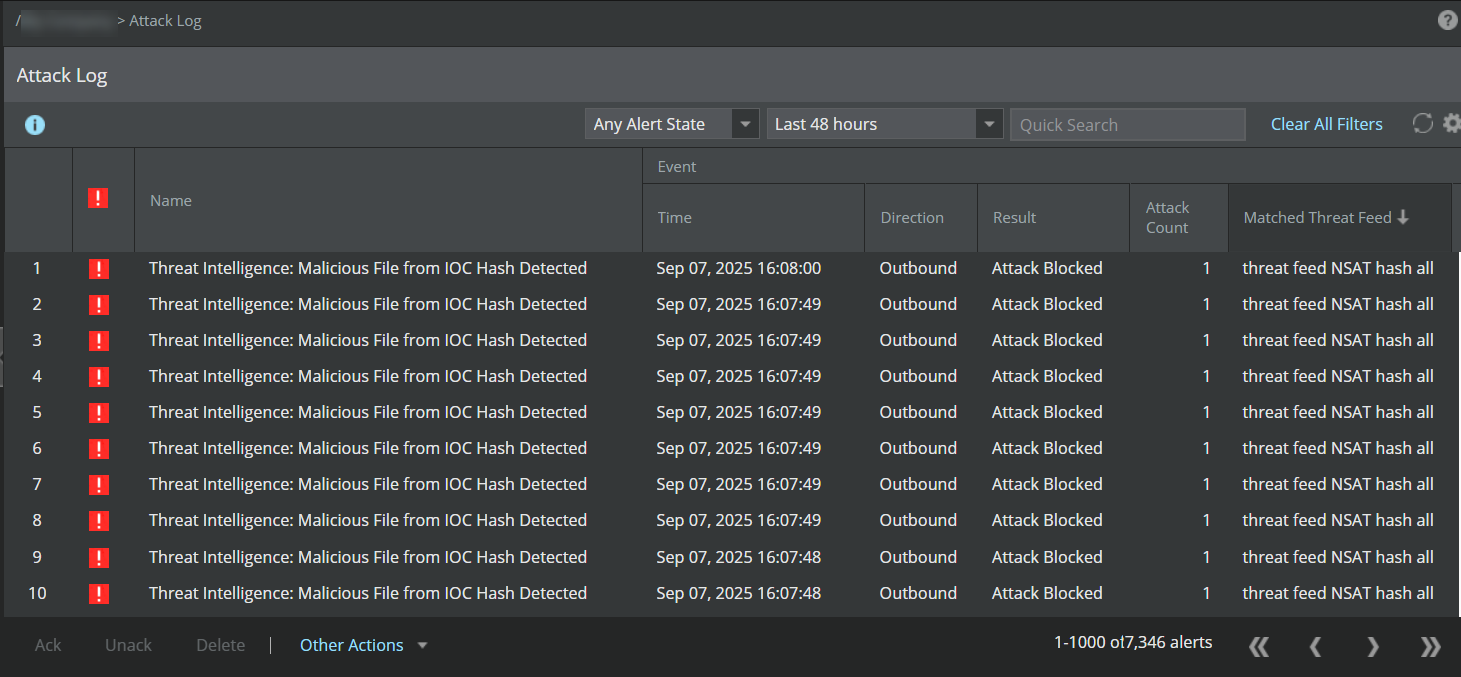The height and width of the screenshot is (677, 1461).
Task: Click red severity icon in row 6
Action: [98, 448]
